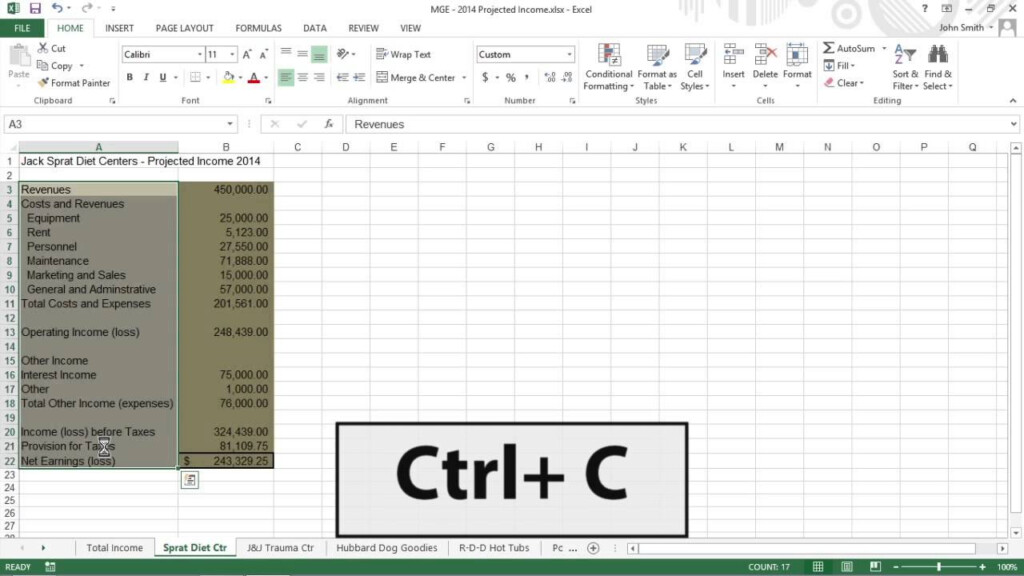The image size is (1024, 576).
Task: Switch to the FORMULAS ribbon tab
Action: coord(257,27)
